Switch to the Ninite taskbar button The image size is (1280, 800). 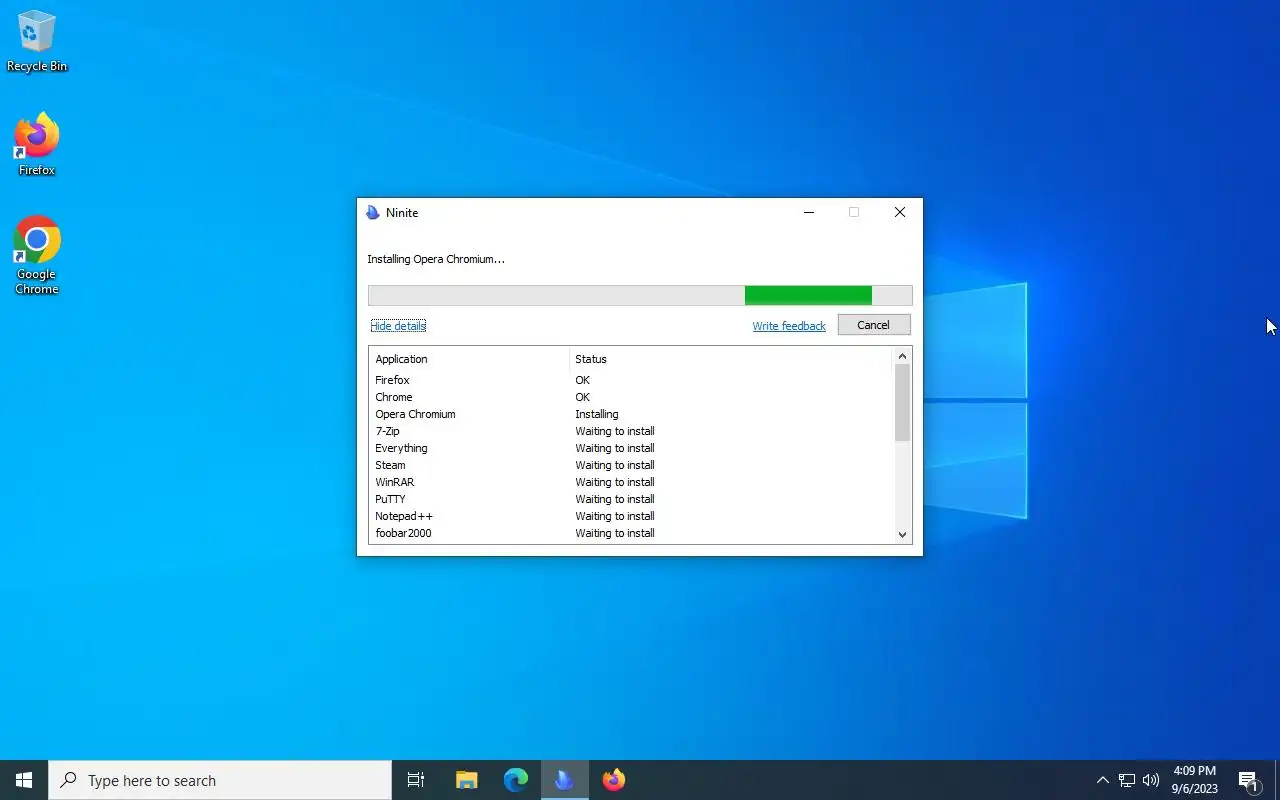[565, 780]
